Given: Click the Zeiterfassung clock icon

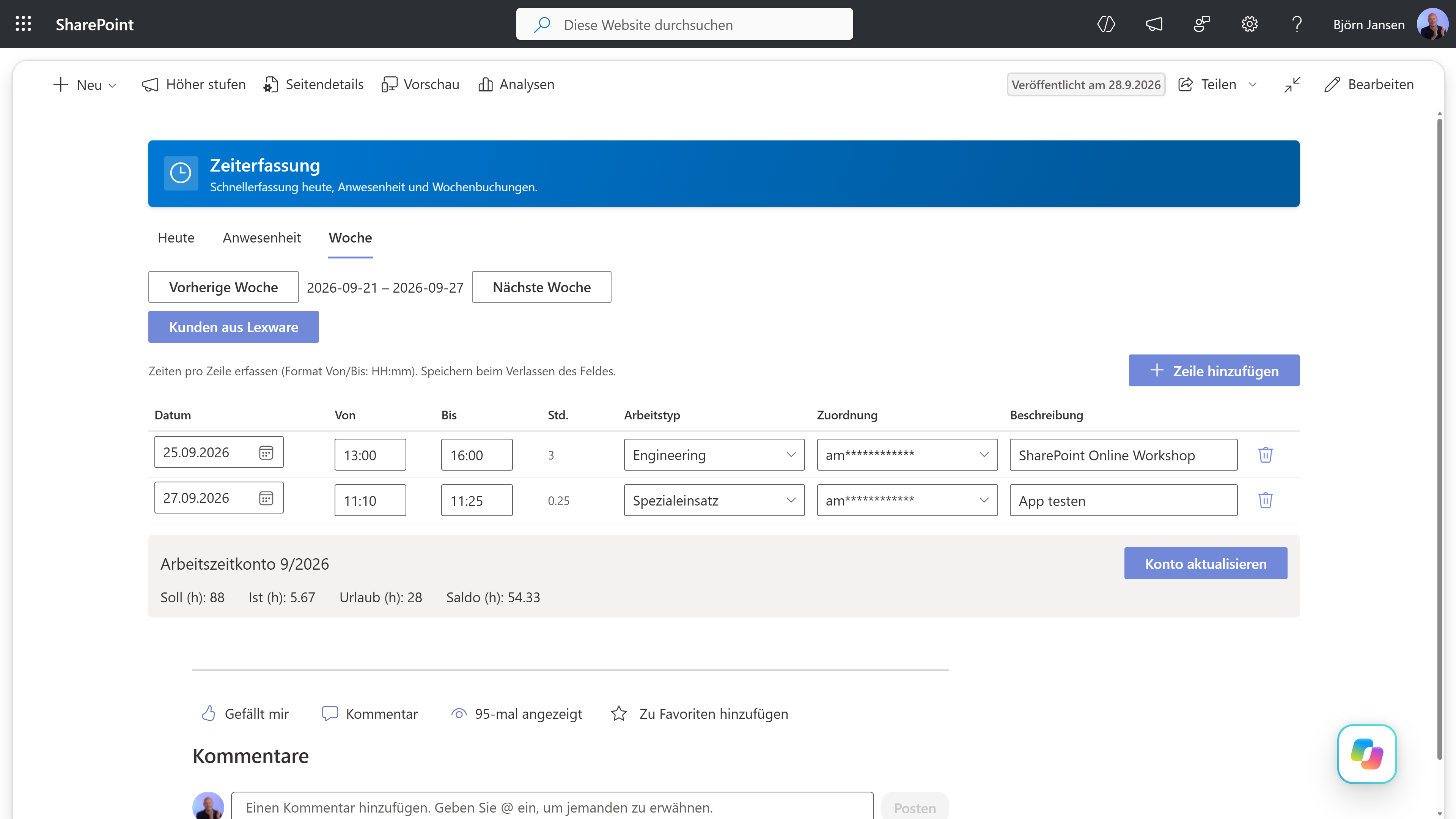Looking at the screenshot, I should click(181, 173).
